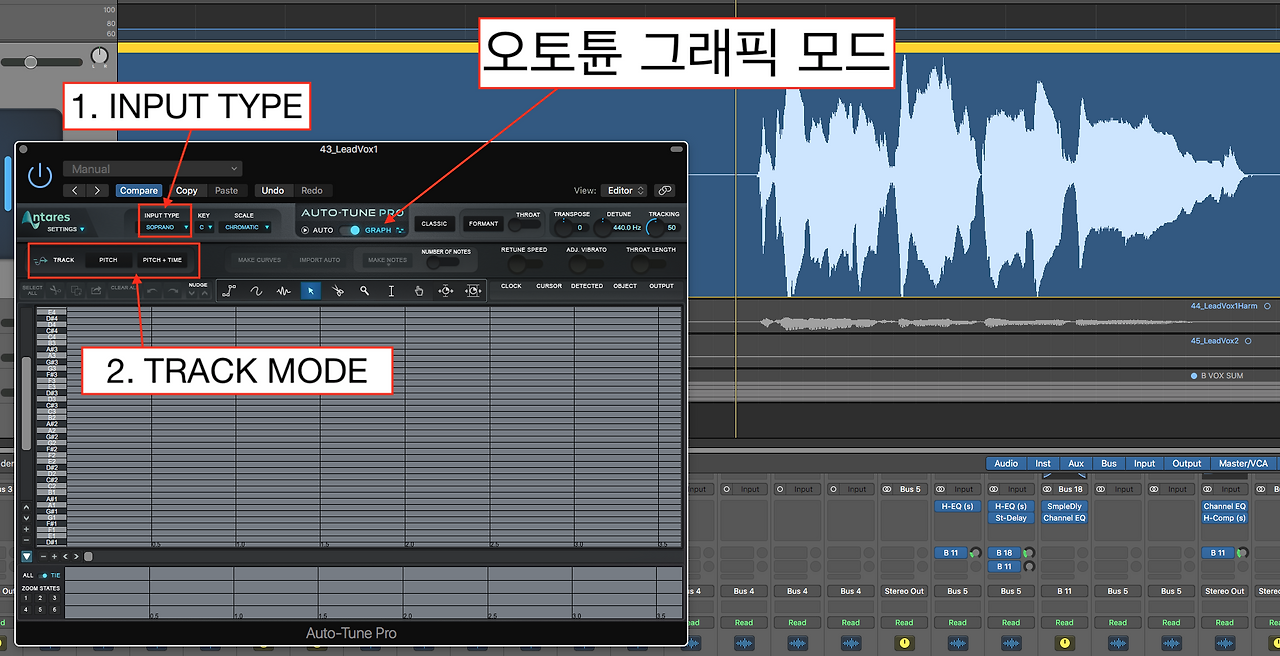Recall zoom state 6
Viewport: 1280px width, 656px height.
click(x=55, y=609)
